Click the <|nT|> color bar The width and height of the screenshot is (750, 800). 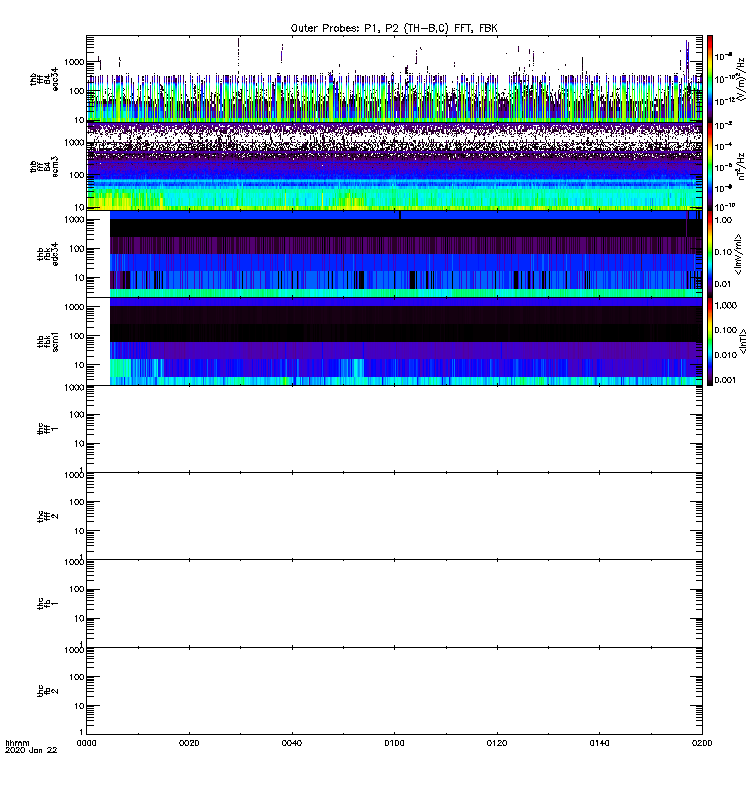point(710,341)
